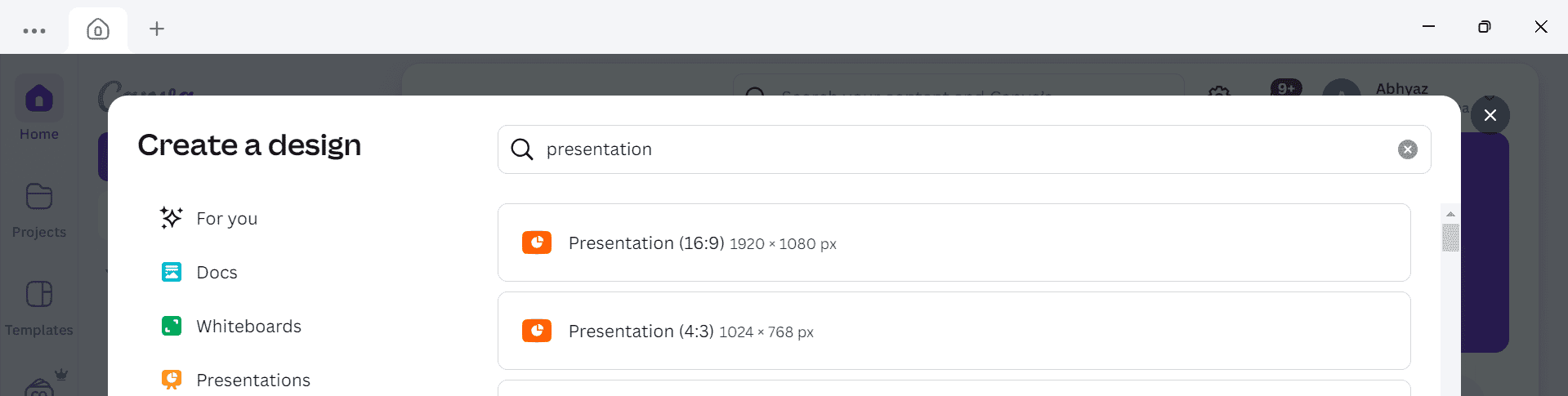This screenshot has width=1568, height=396.
Task: Click the orange icon of Presentation (16:9)
Action: coord(537,242)
